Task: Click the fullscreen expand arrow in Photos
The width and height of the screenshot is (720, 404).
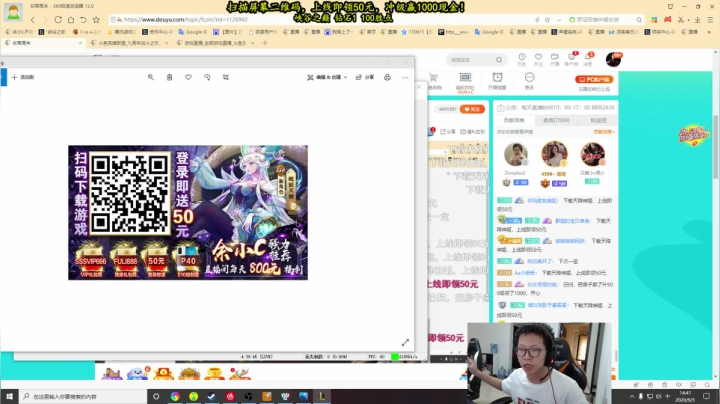Action: (405, 342)
